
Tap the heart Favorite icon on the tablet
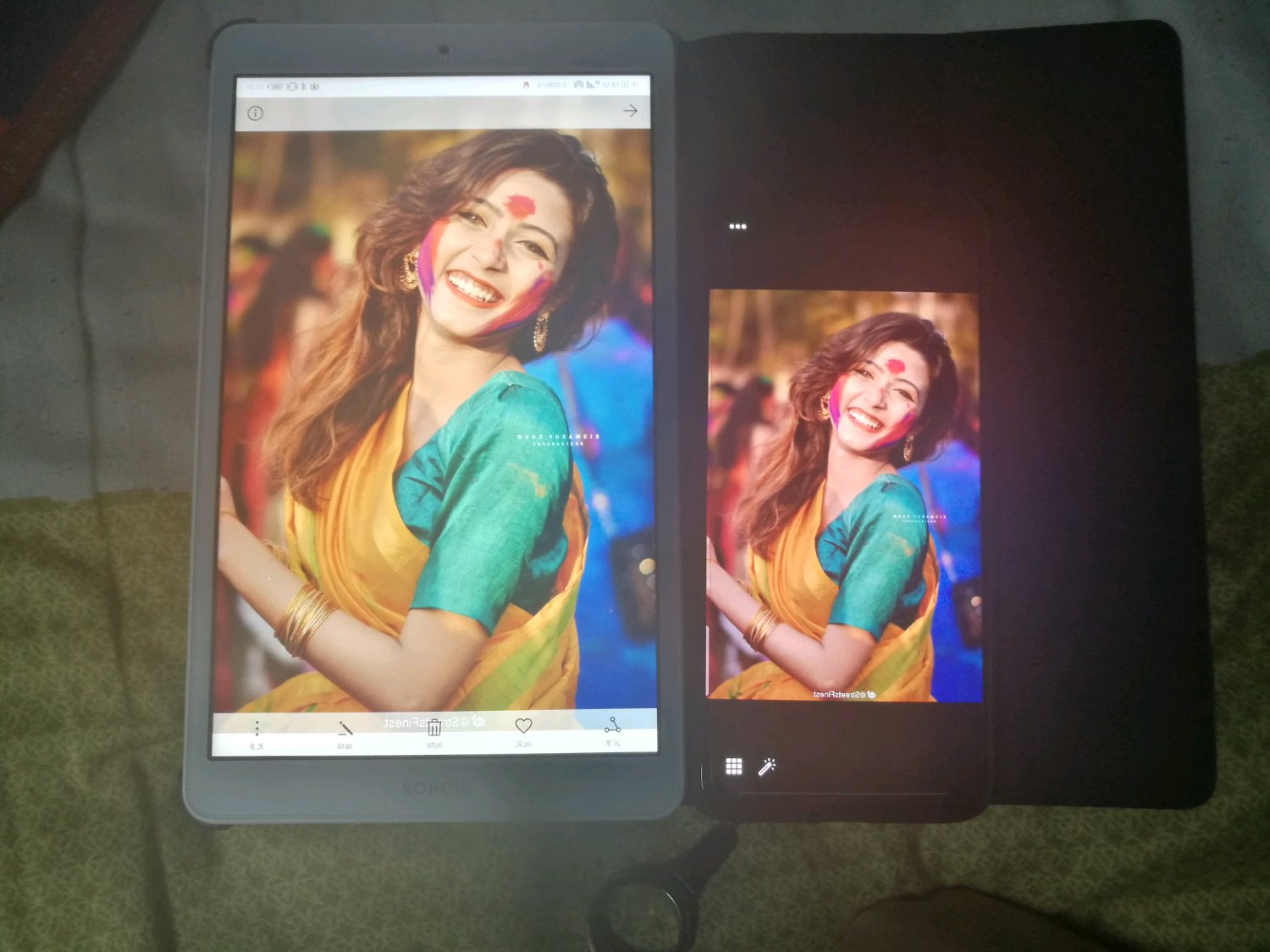pyautogui.click(x=523, y=725)
